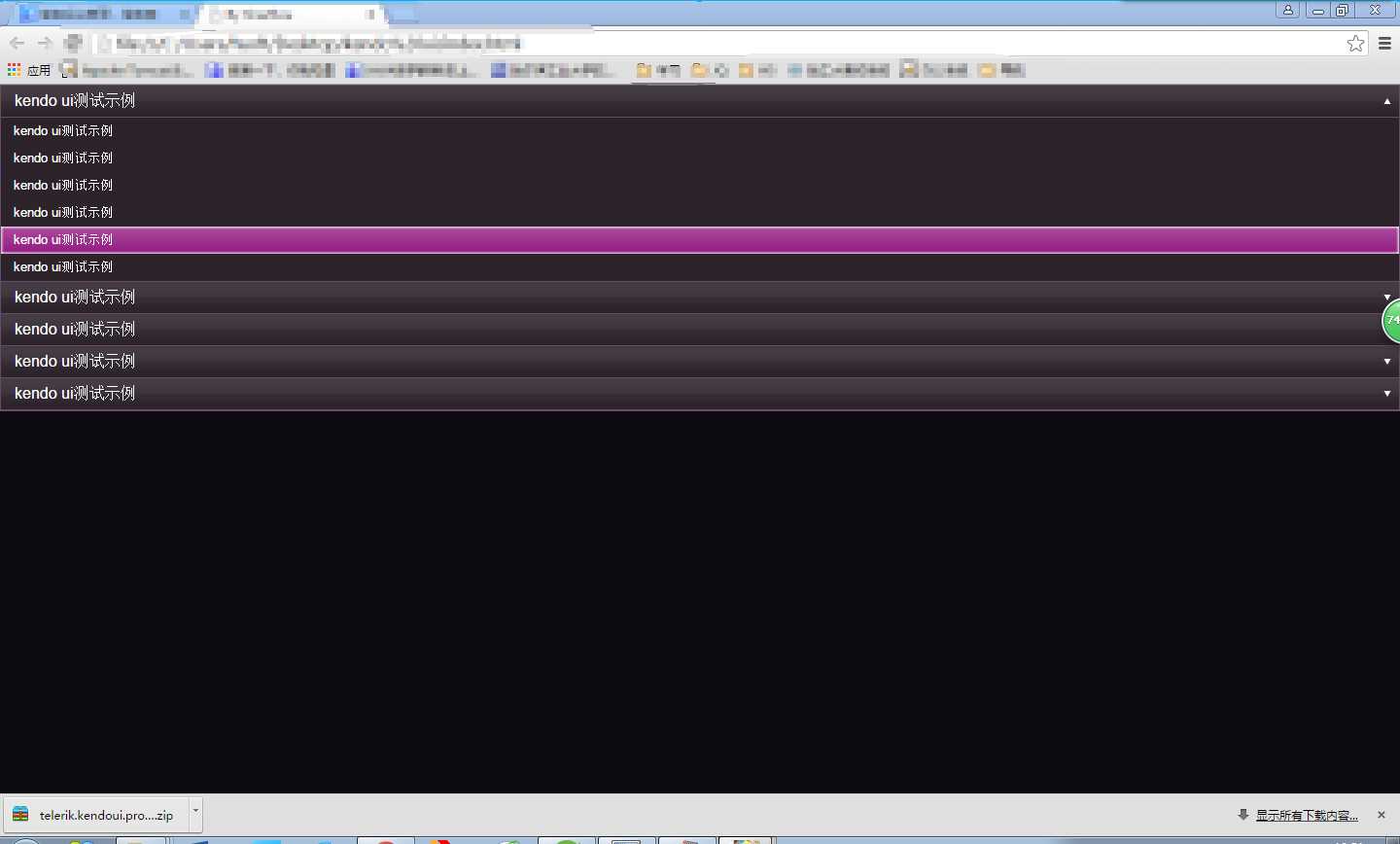
Task: Close the downloads bar with the X
Action: [x=1382, y=815]
